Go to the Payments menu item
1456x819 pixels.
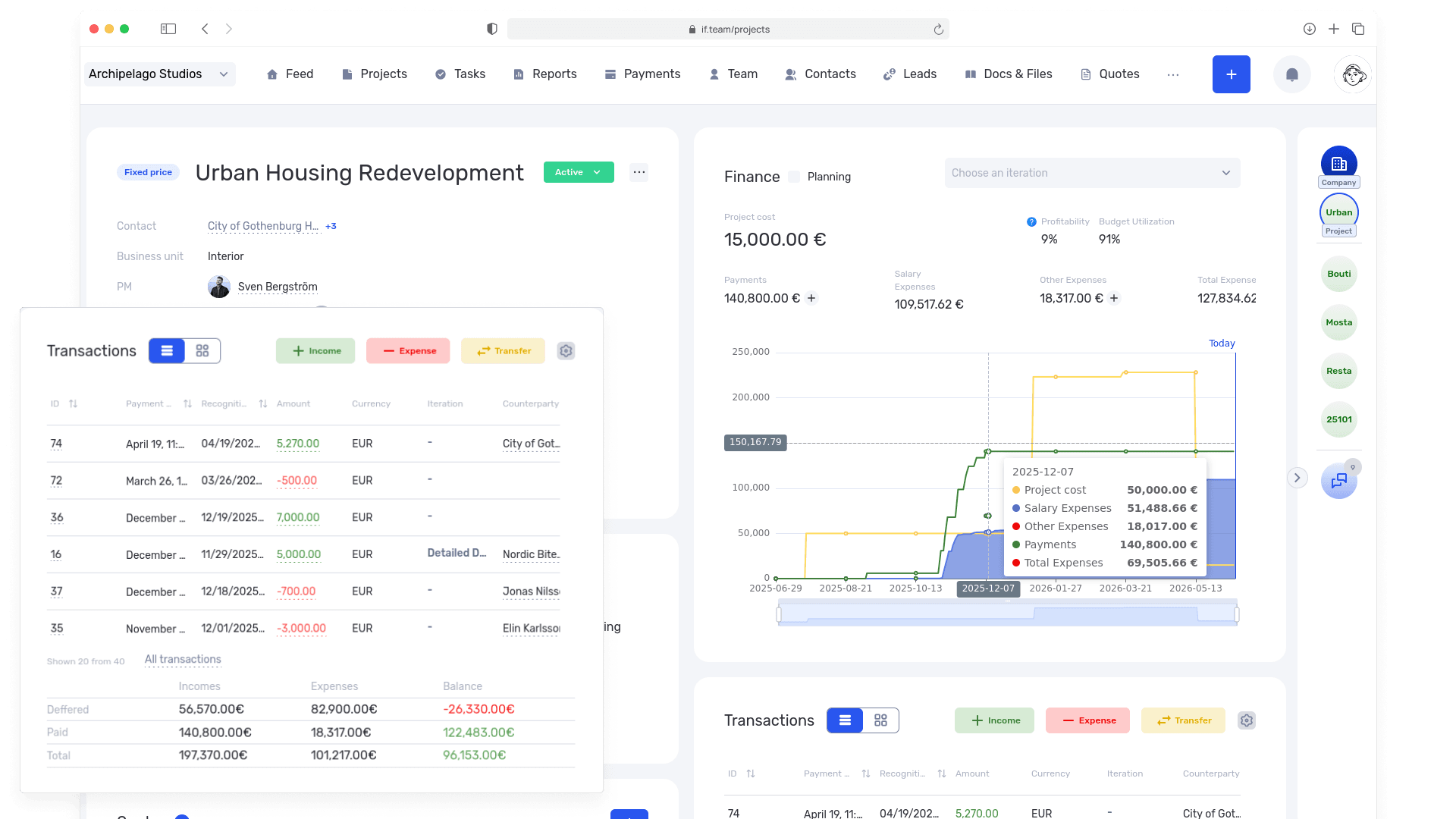642,74
